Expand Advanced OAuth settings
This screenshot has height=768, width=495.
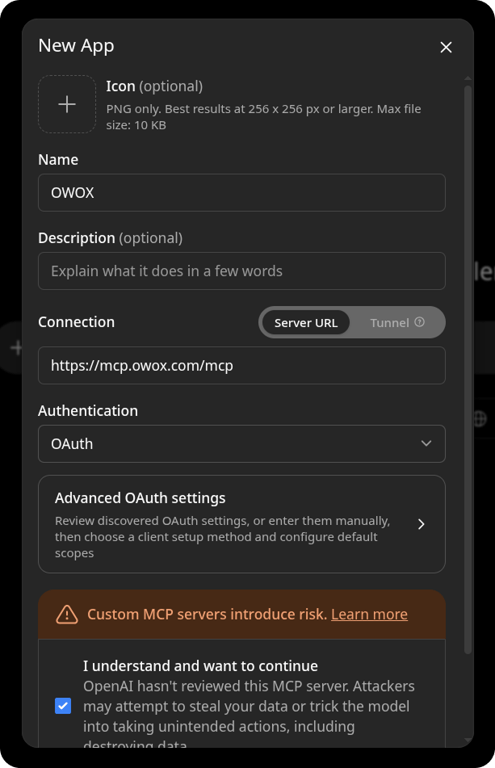pyautogui.click(x=242, y=524)
